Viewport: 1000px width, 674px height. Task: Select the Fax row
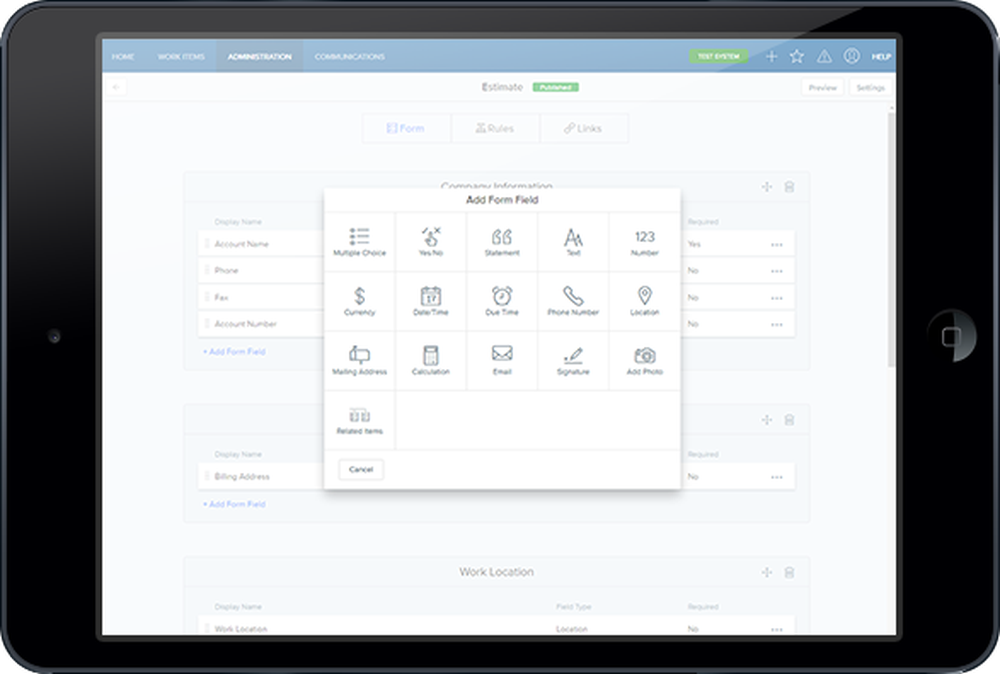[496, 298]
